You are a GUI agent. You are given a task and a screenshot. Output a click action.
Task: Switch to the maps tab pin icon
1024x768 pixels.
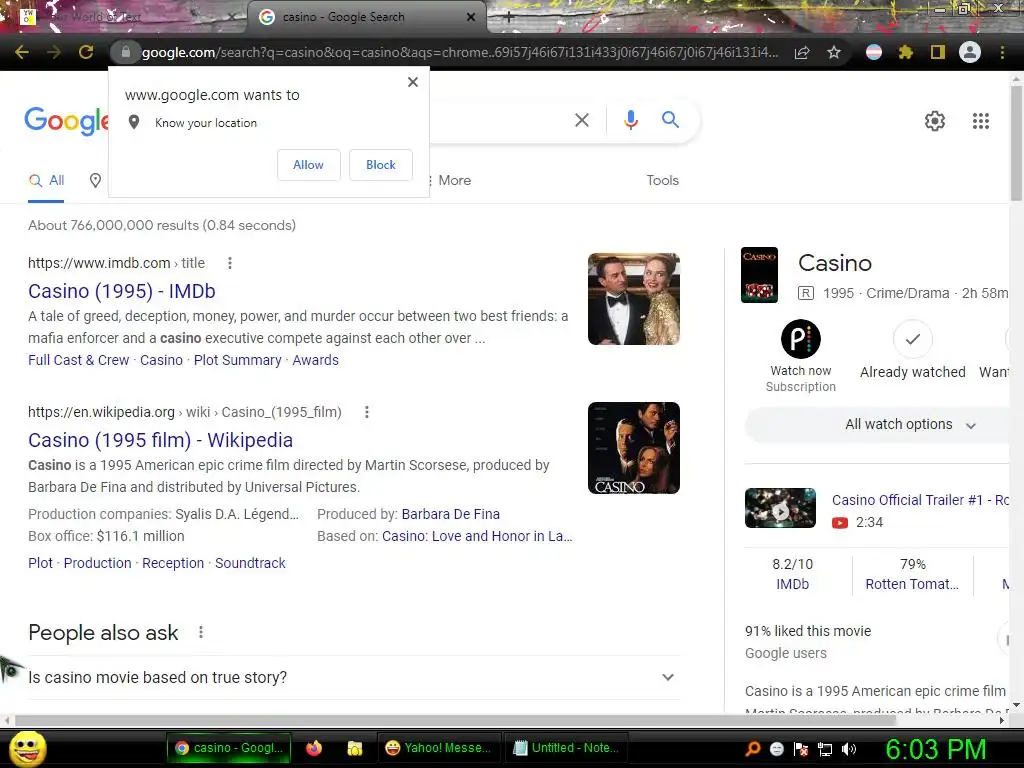click(95, 181)
